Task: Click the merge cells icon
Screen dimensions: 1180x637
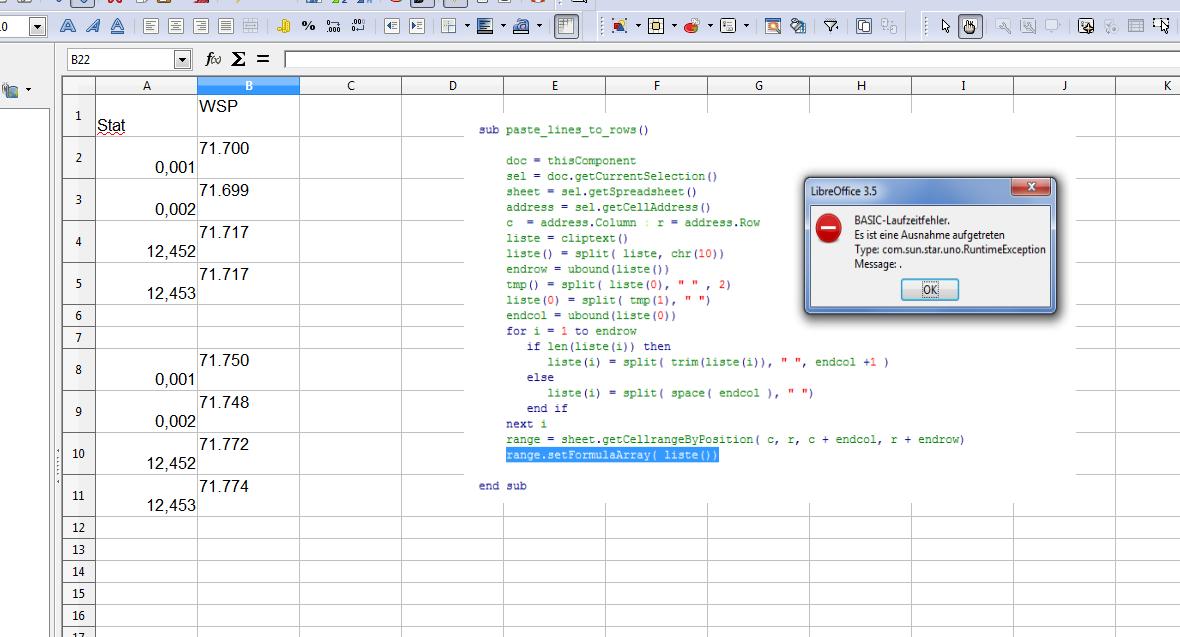Action: (x=250, y=26)
